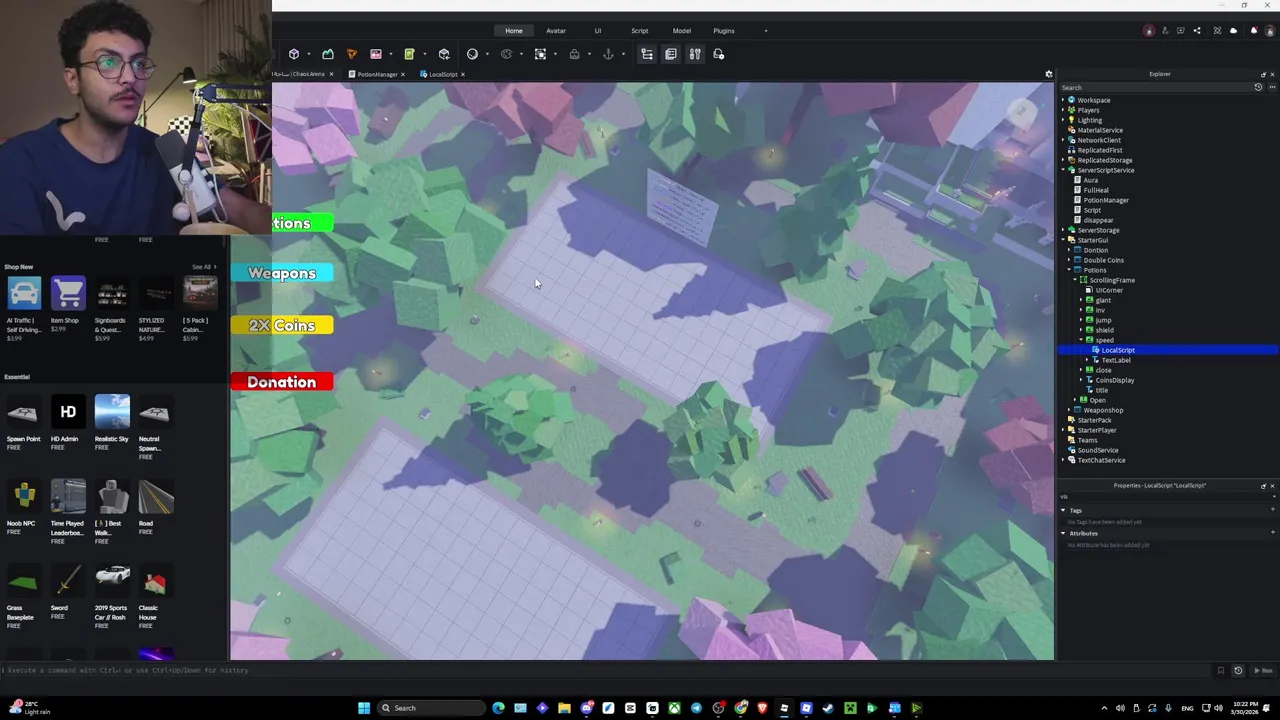Open Explorer more options ellipsis
1280x720 pixels.
tap(1272, 88)
